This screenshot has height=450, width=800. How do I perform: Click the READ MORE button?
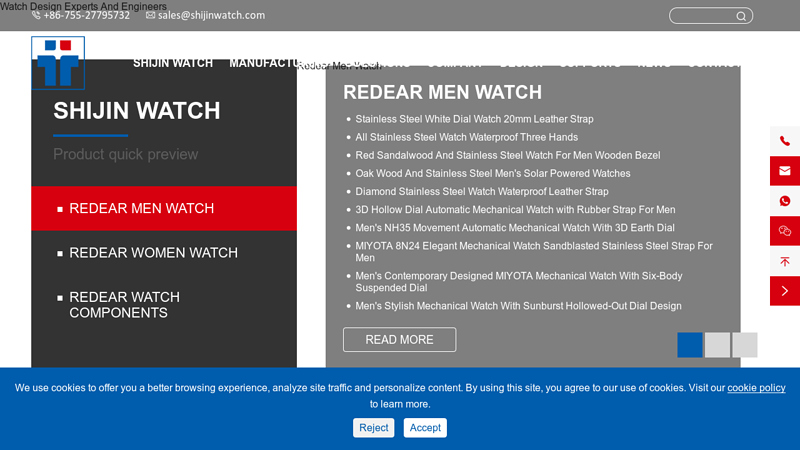(399, 340)
